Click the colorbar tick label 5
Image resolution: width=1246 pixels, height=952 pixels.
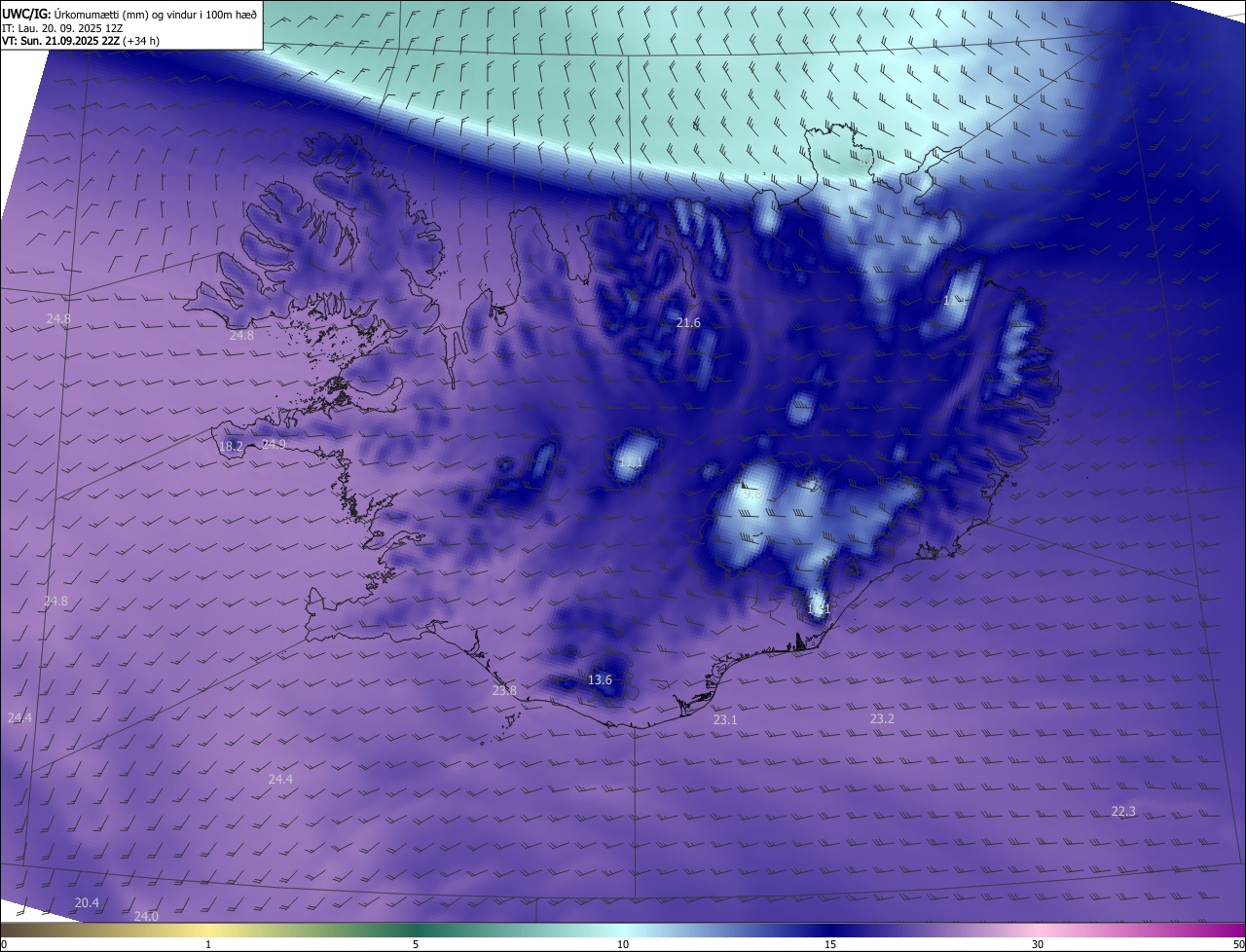[416, 944]
